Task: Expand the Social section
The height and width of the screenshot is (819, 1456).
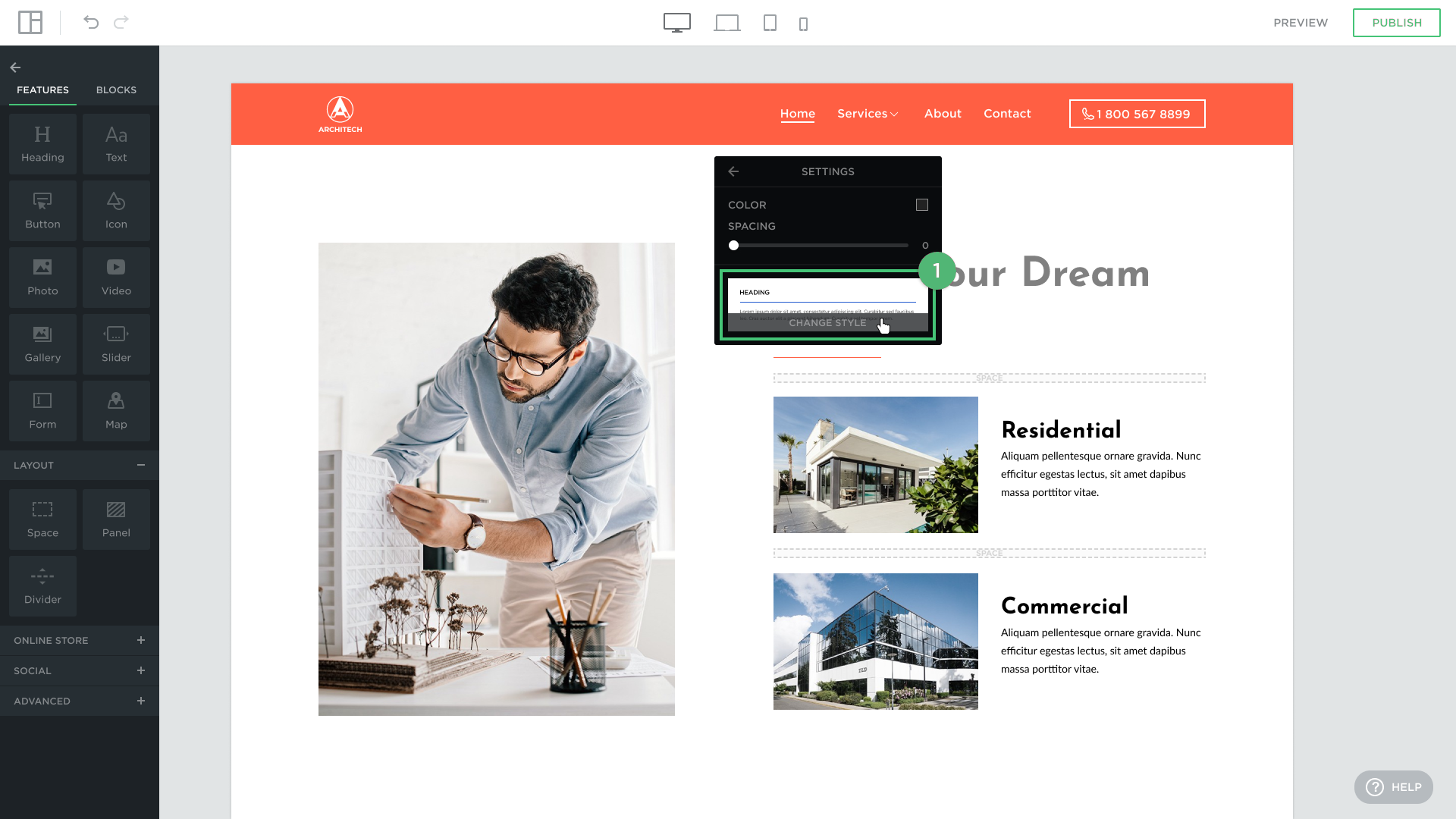Action: tap(141, 670)
